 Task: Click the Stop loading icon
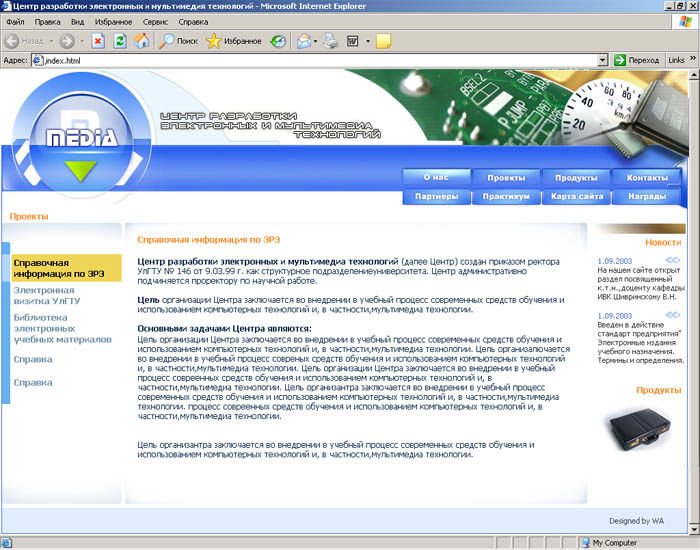tap(98, 41)
